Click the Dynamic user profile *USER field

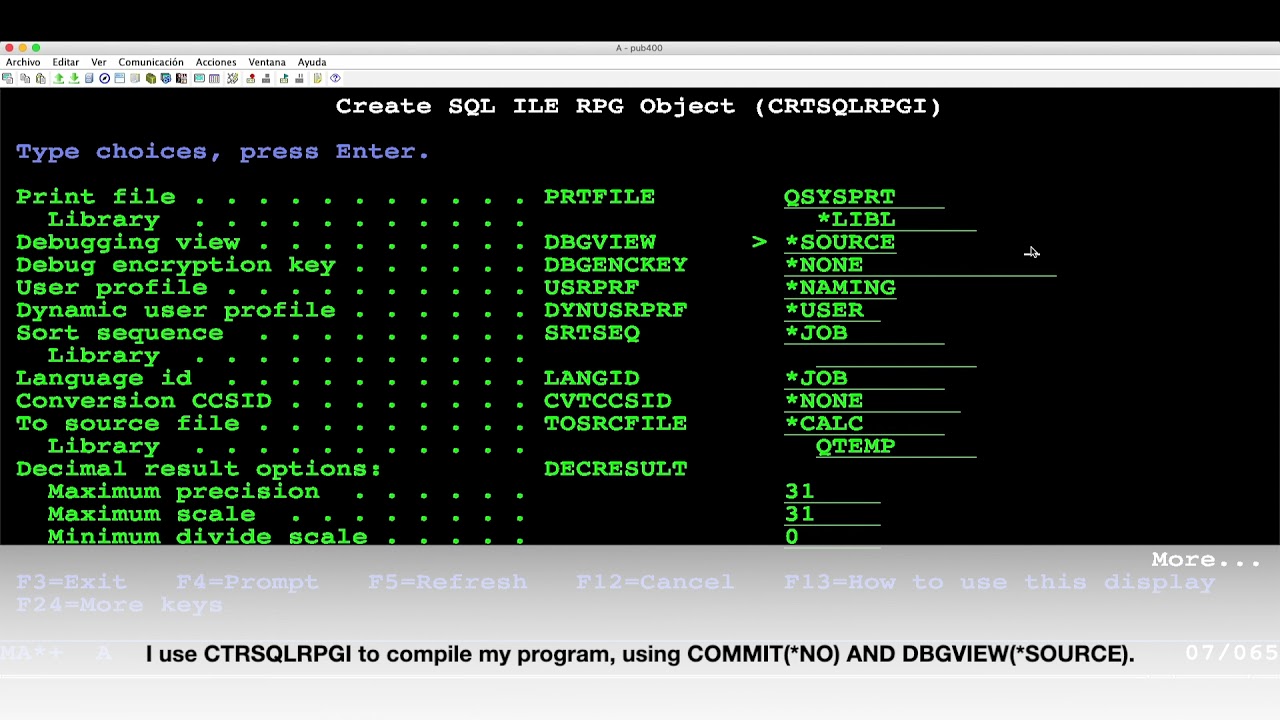tap(832, 310)
